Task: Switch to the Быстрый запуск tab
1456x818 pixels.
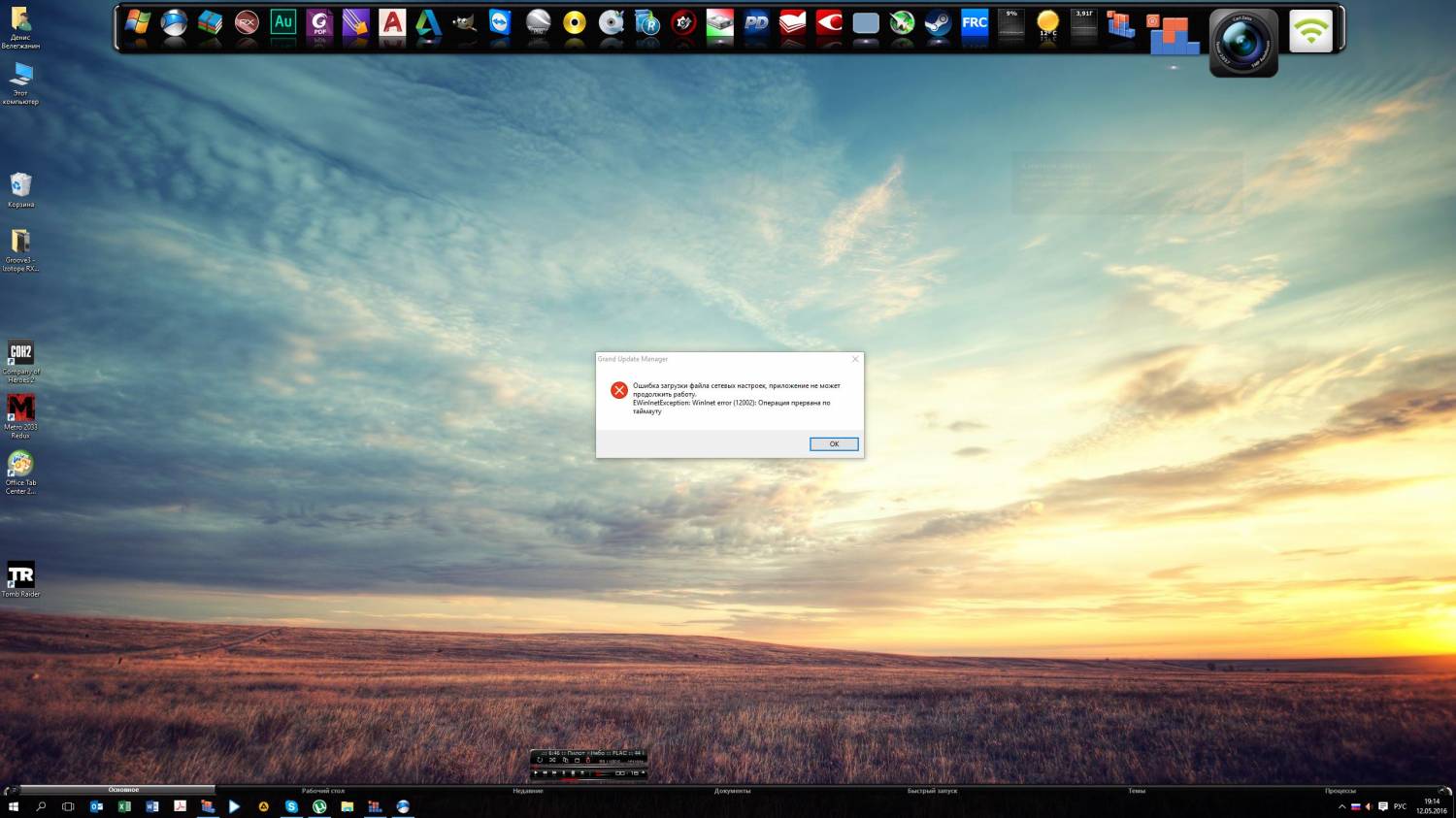Action: 933,791
